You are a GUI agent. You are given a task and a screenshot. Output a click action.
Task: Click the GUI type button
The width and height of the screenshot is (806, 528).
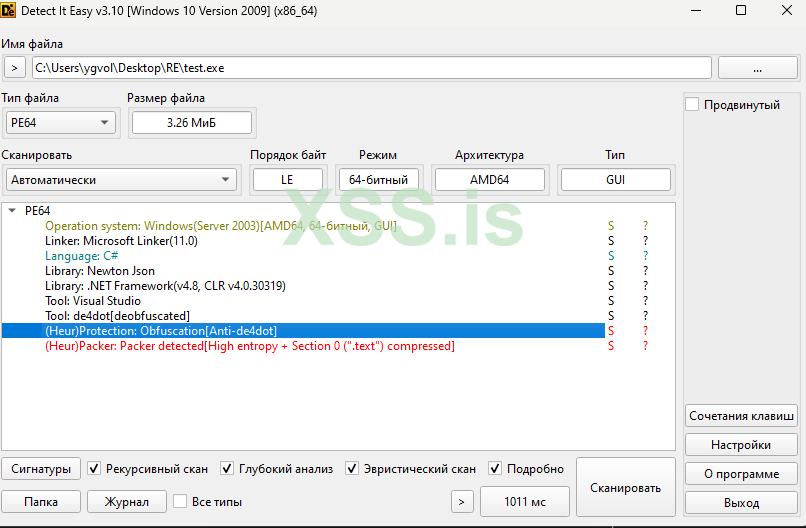click(x=615, y=180)
